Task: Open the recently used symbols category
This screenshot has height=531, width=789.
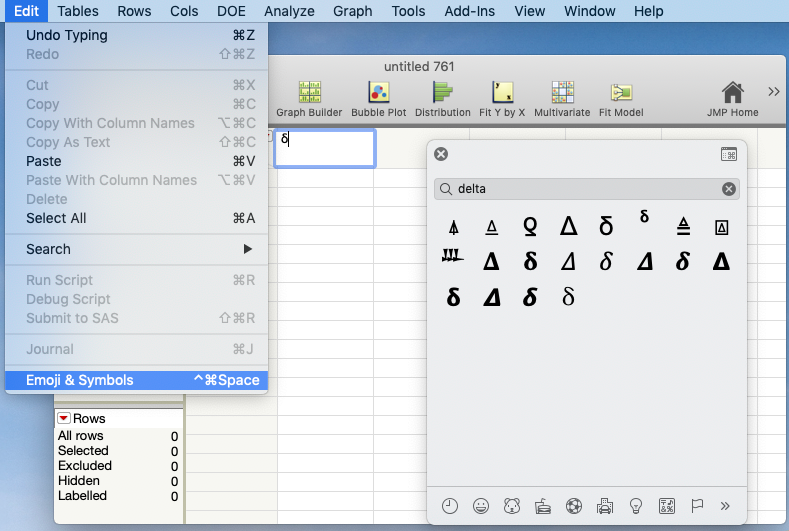Action: tap(450, 506)
